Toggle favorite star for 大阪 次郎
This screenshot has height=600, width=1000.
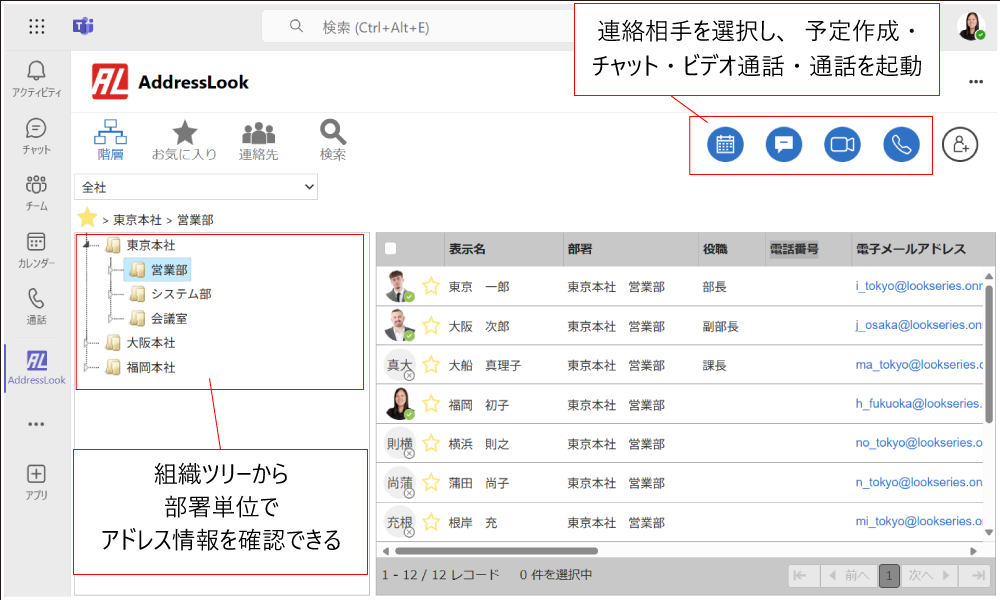coord(431,326)
